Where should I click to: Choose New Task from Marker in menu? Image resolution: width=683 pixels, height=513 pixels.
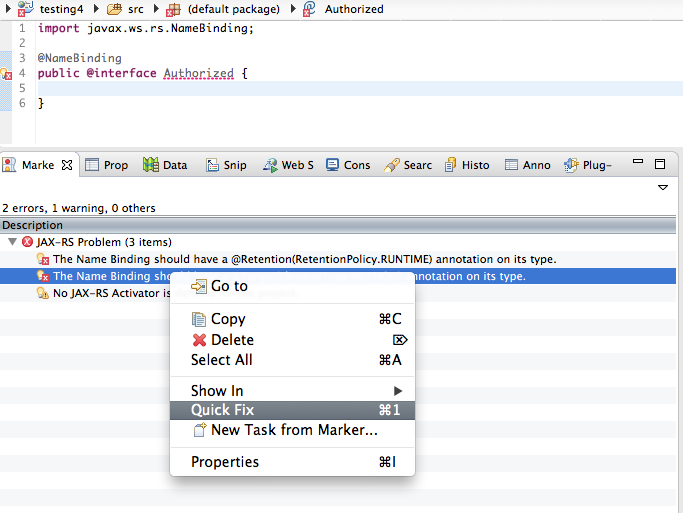click(292, 430)
